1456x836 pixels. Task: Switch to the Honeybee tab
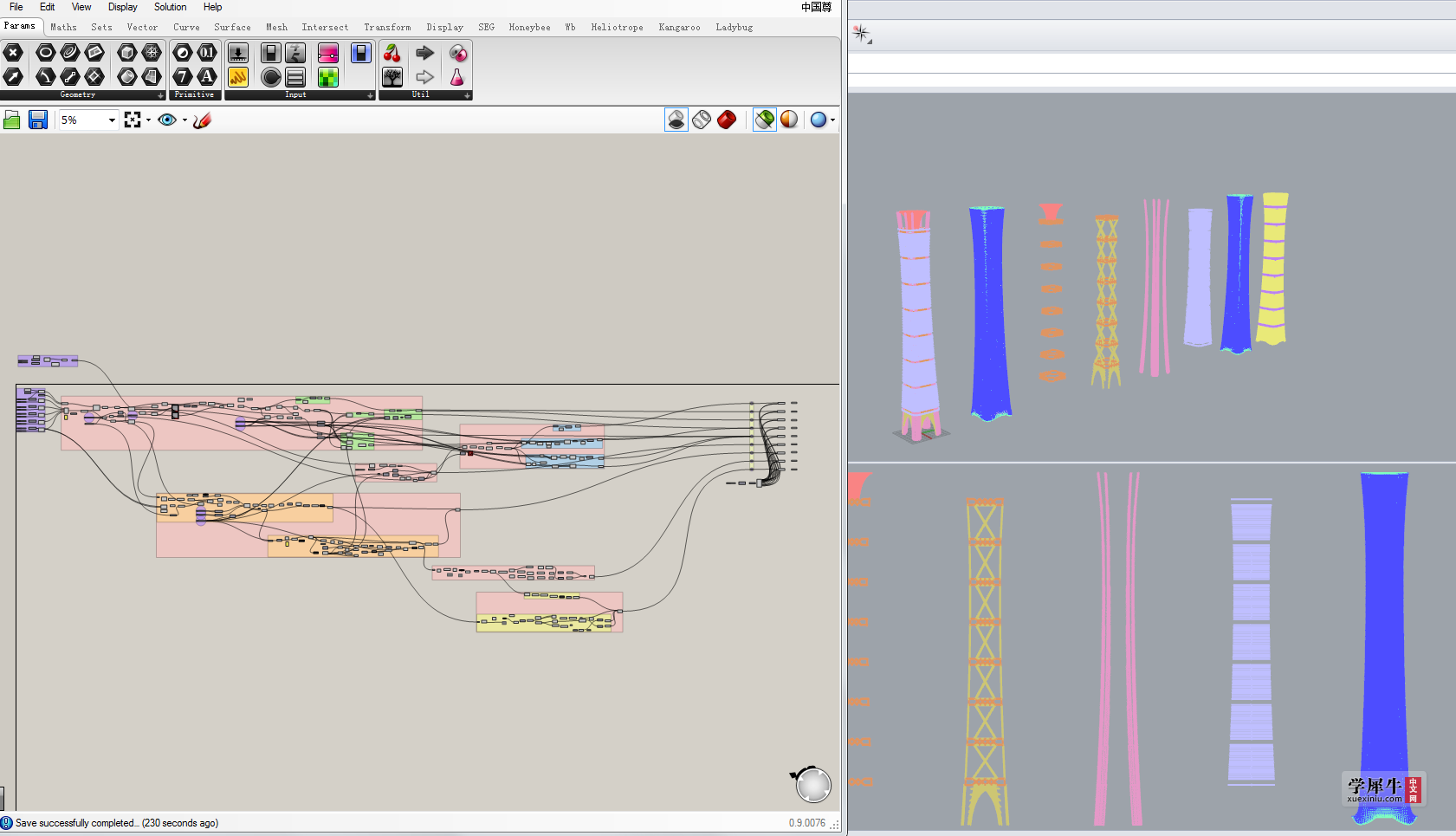(529, 27)
